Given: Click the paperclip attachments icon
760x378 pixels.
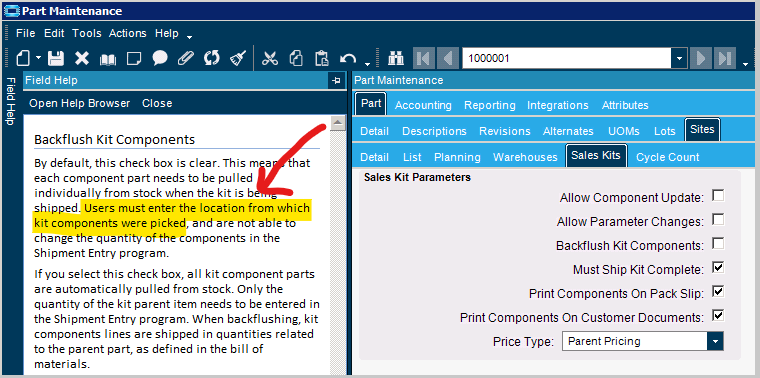Looking at the screenshot, I should click(186, 59).
